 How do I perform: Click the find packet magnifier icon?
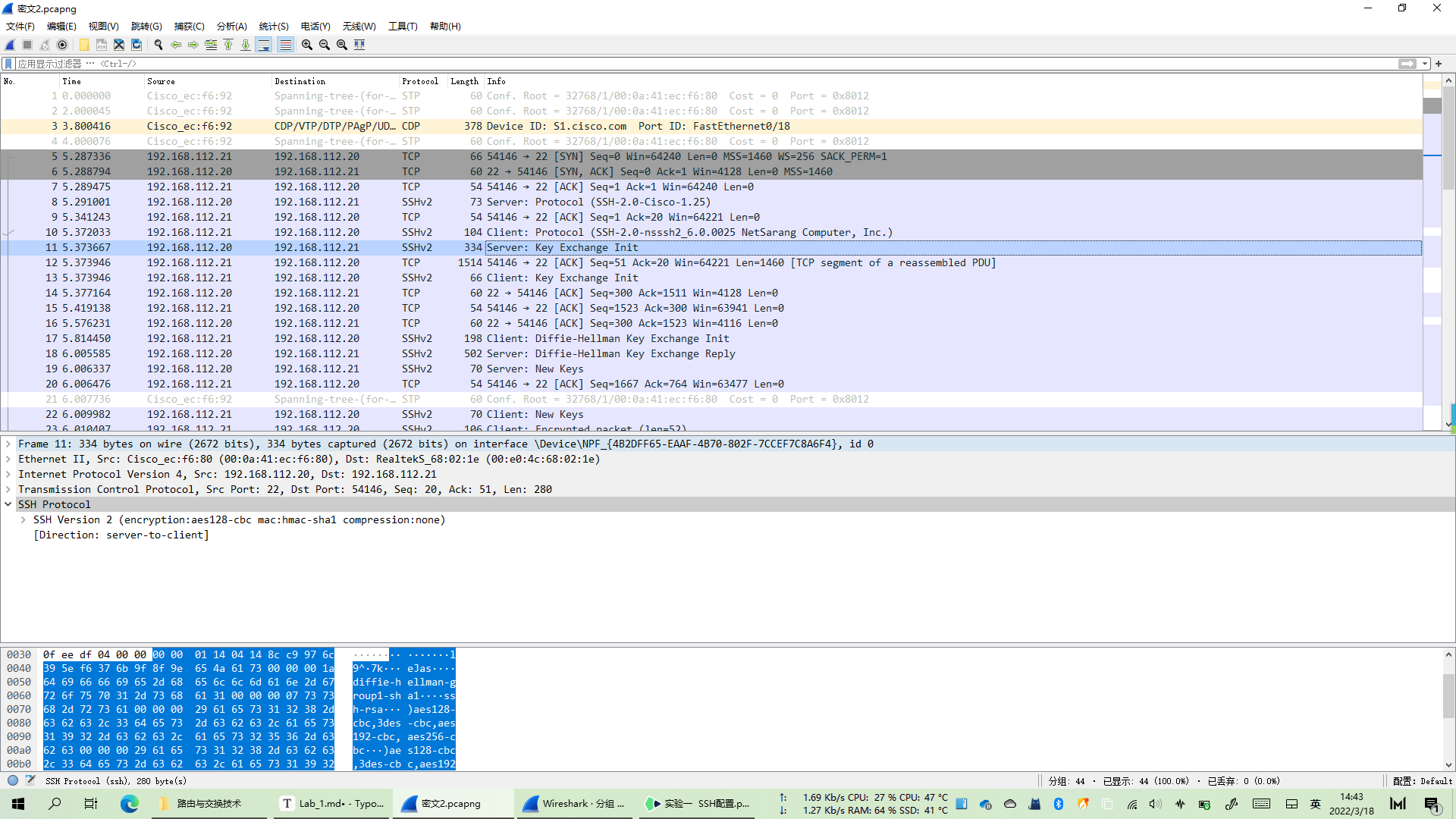(x=158, y=45)
